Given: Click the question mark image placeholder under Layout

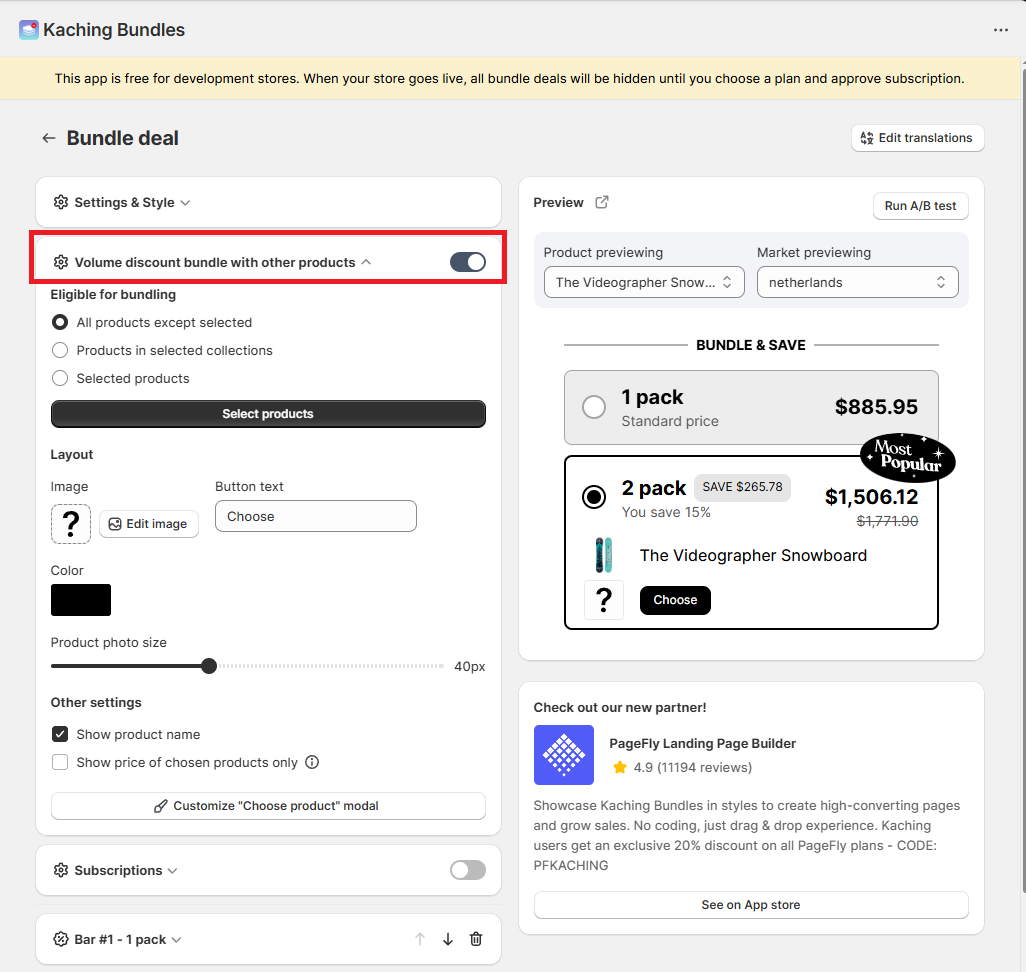Looking at the screenshot, I should click(x=71, y=524).
